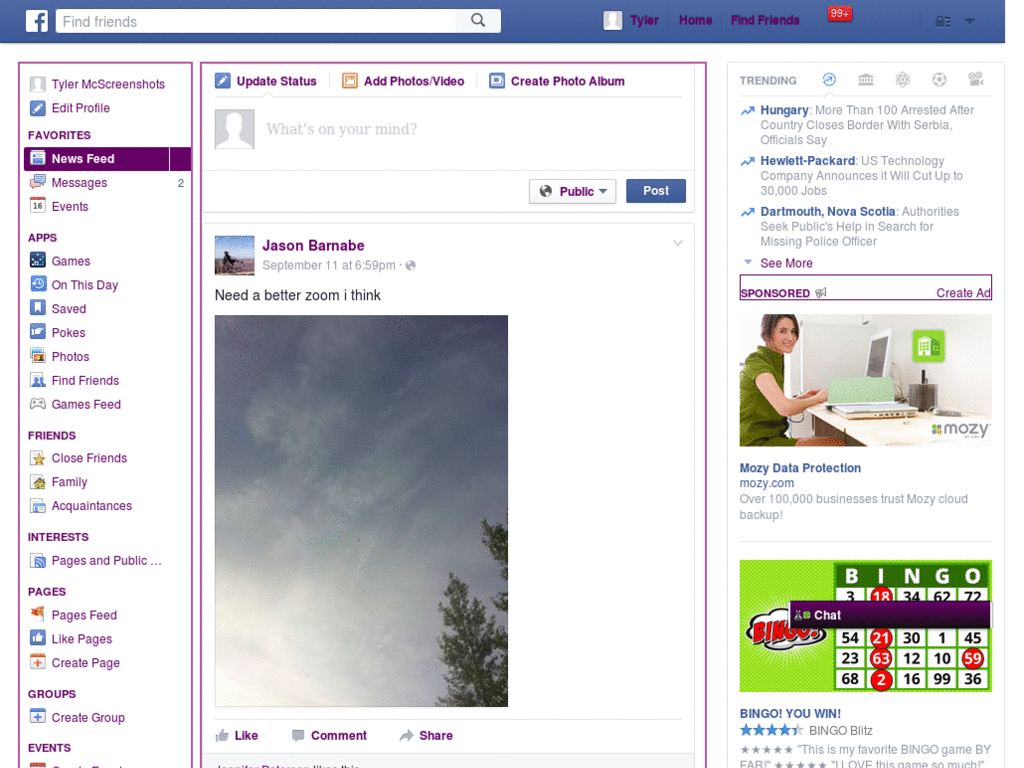Go to Home in the top bar
Screen dimensions: 1024x768
tap(696, 20)
